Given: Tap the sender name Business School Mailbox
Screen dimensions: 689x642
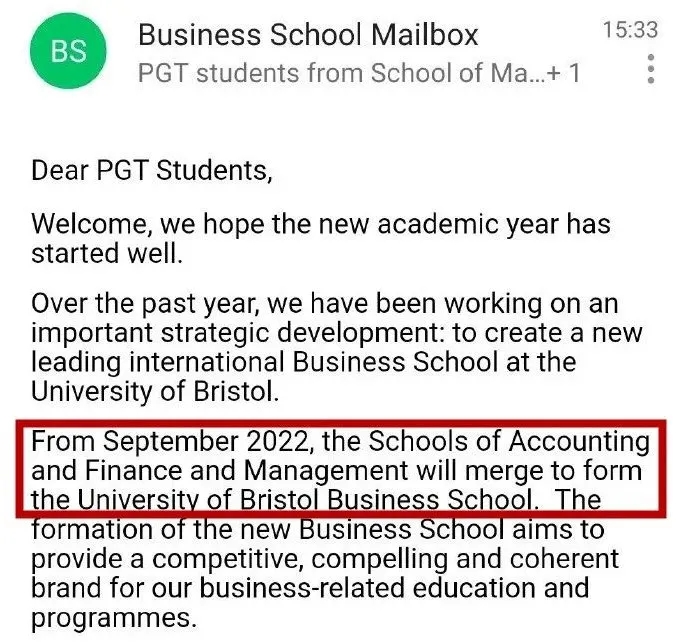Looking at the screenshot, I should tap(308, 35).
